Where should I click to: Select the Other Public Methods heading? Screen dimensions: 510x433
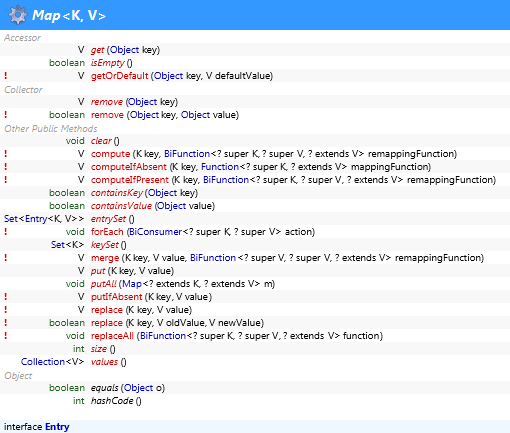coord(51,129)
